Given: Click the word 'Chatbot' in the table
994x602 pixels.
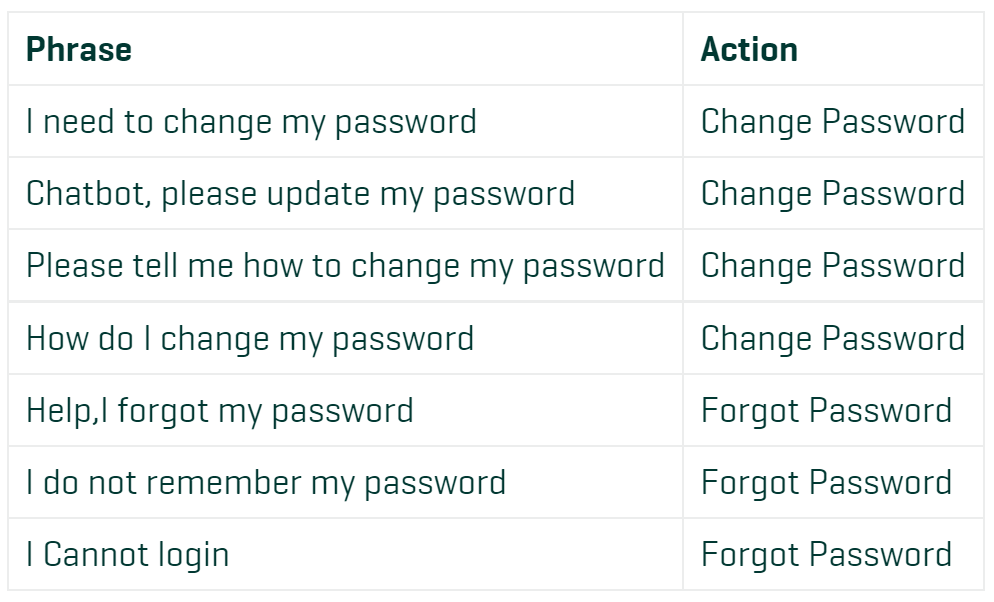Looking at the screenshot, I should [86, 193].
